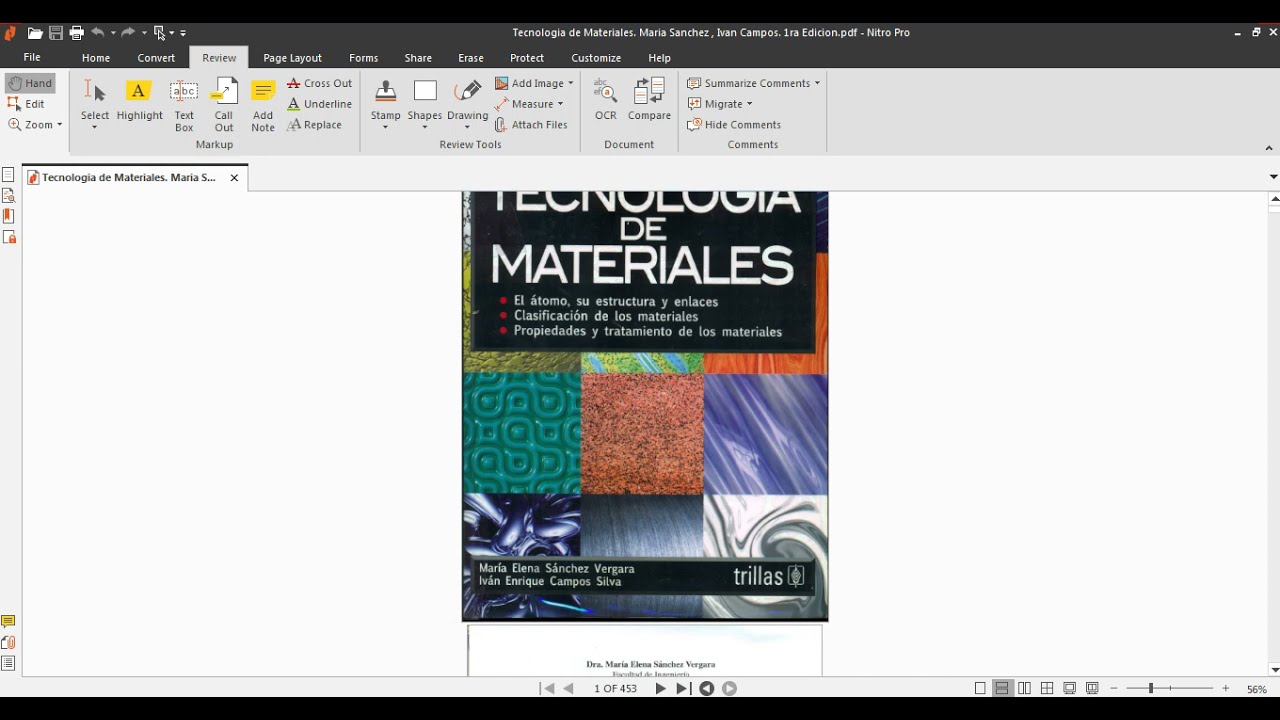The image size is (1280, 720).
Task: Redo the last action
Action: coord(128,33)
